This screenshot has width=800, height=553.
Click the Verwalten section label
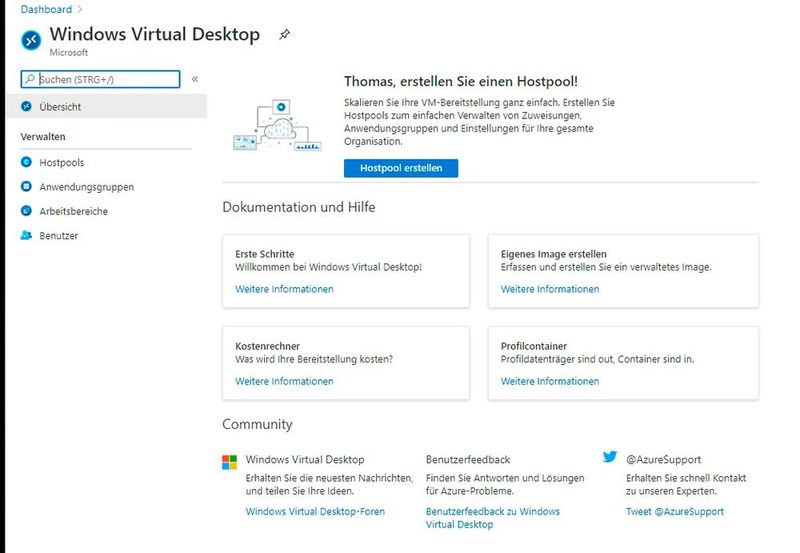pyautogui.click(x=43, y=137)
